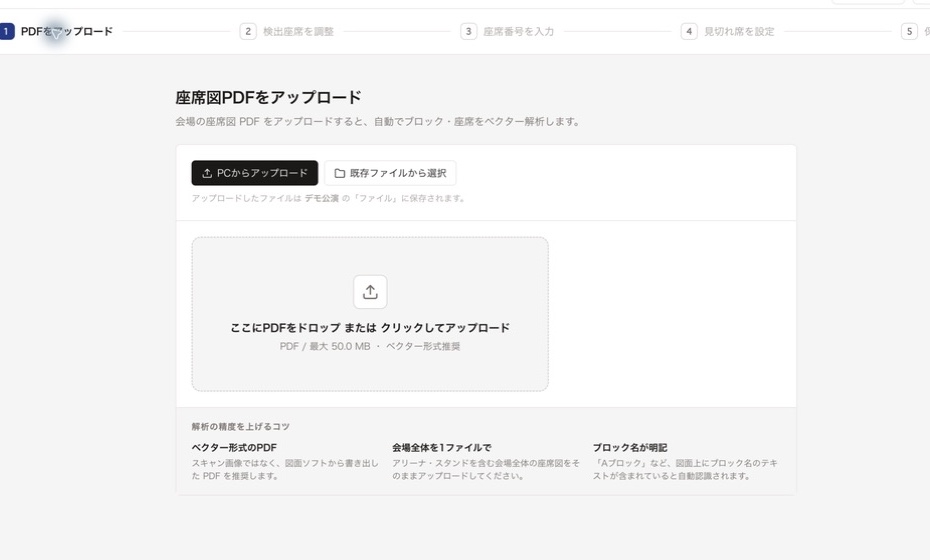Click the folder icon in 既存ファイルから選択
This screenshot has width=930, height=560.
point(340,173)
